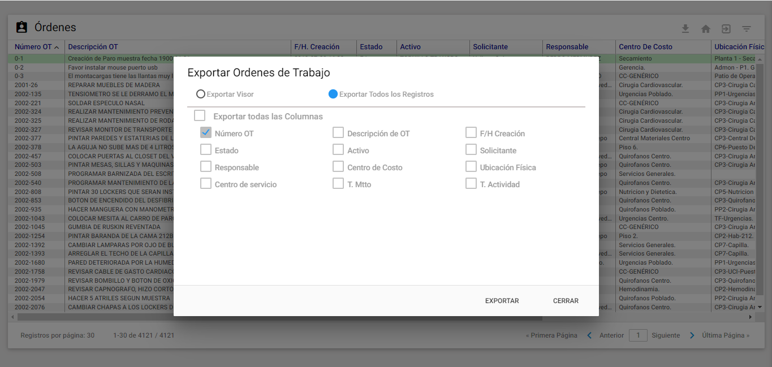Go to « Primera Página link
Screen dimensions: 772x367
click(x=551, y=335)
